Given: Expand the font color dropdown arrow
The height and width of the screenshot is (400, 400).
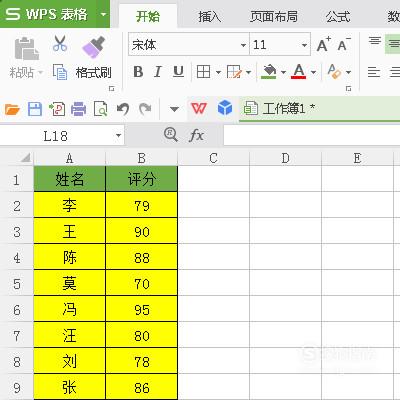Looking at the screenshot, I should tap(313, 72).
